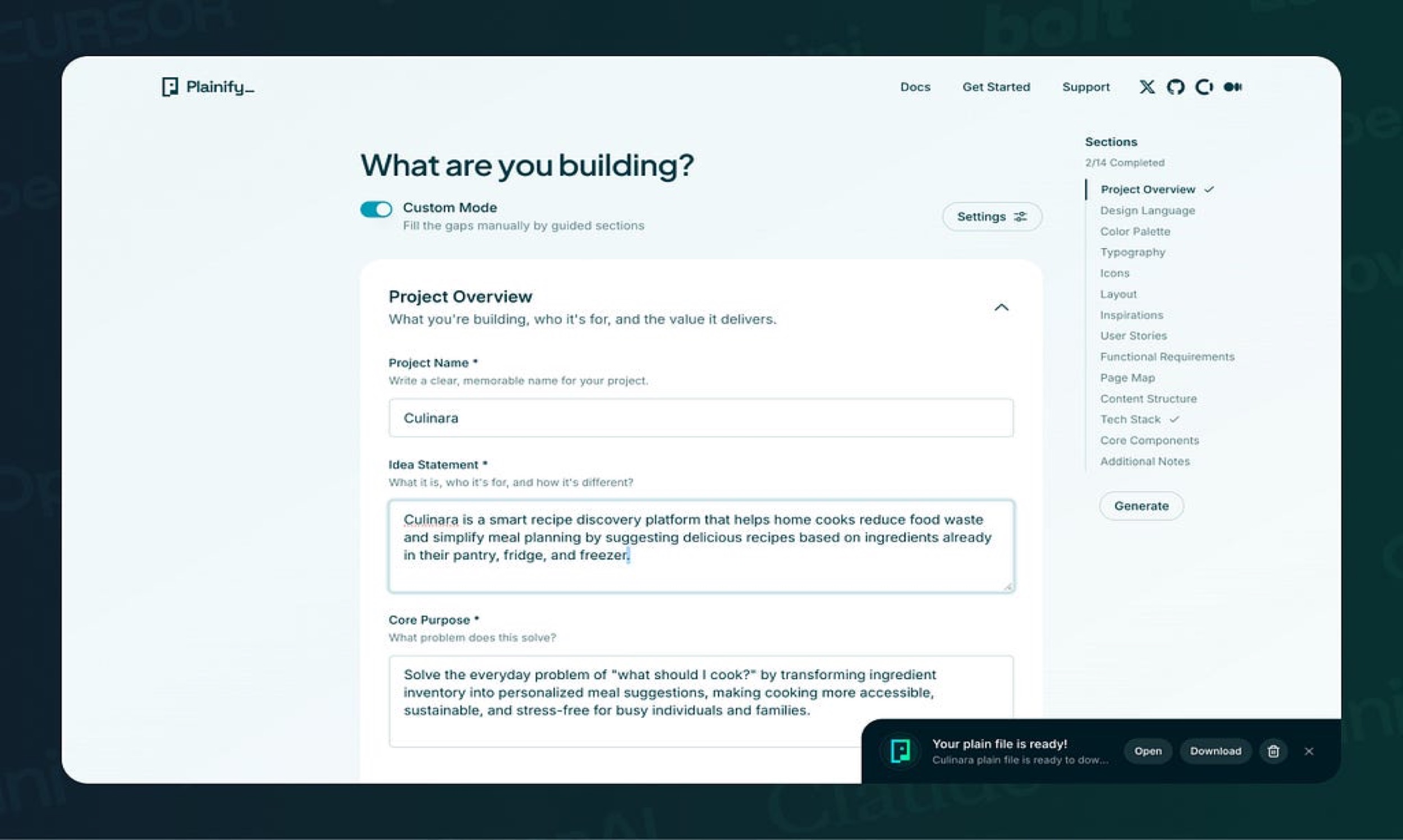Open Plainify's X (Twitter) profile
This screenshot has height=840, width=1403.
[1148, 86]
